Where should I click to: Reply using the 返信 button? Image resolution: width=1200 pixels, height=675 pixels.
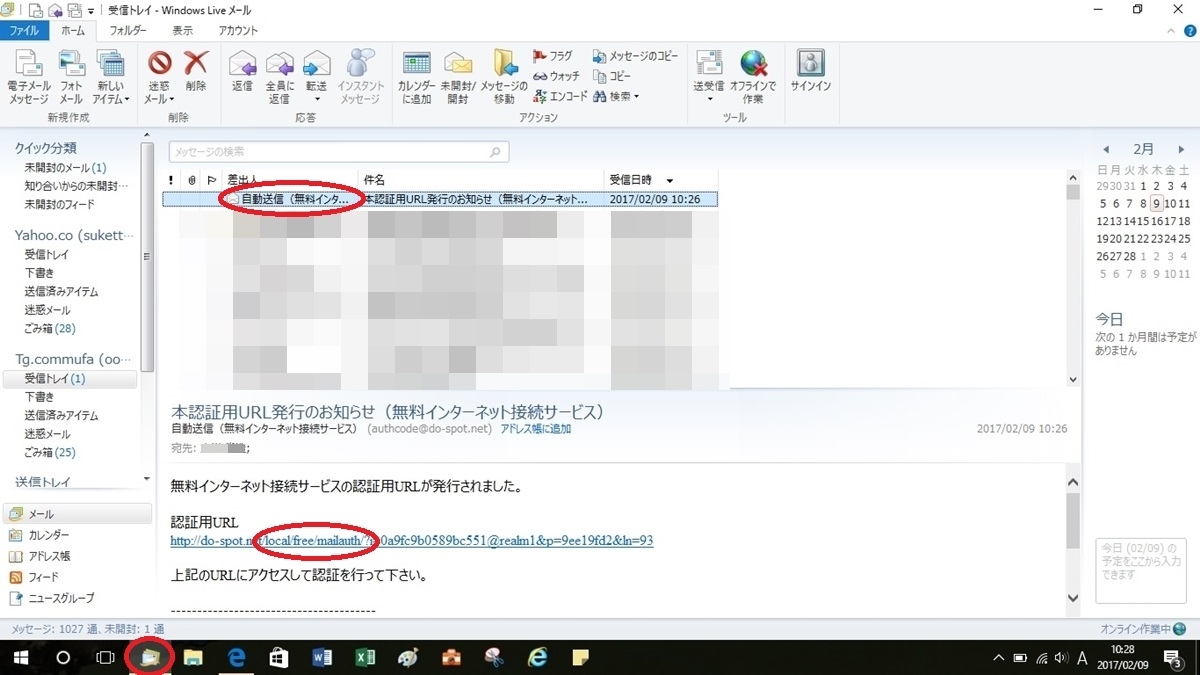click(x=242, y=71)
